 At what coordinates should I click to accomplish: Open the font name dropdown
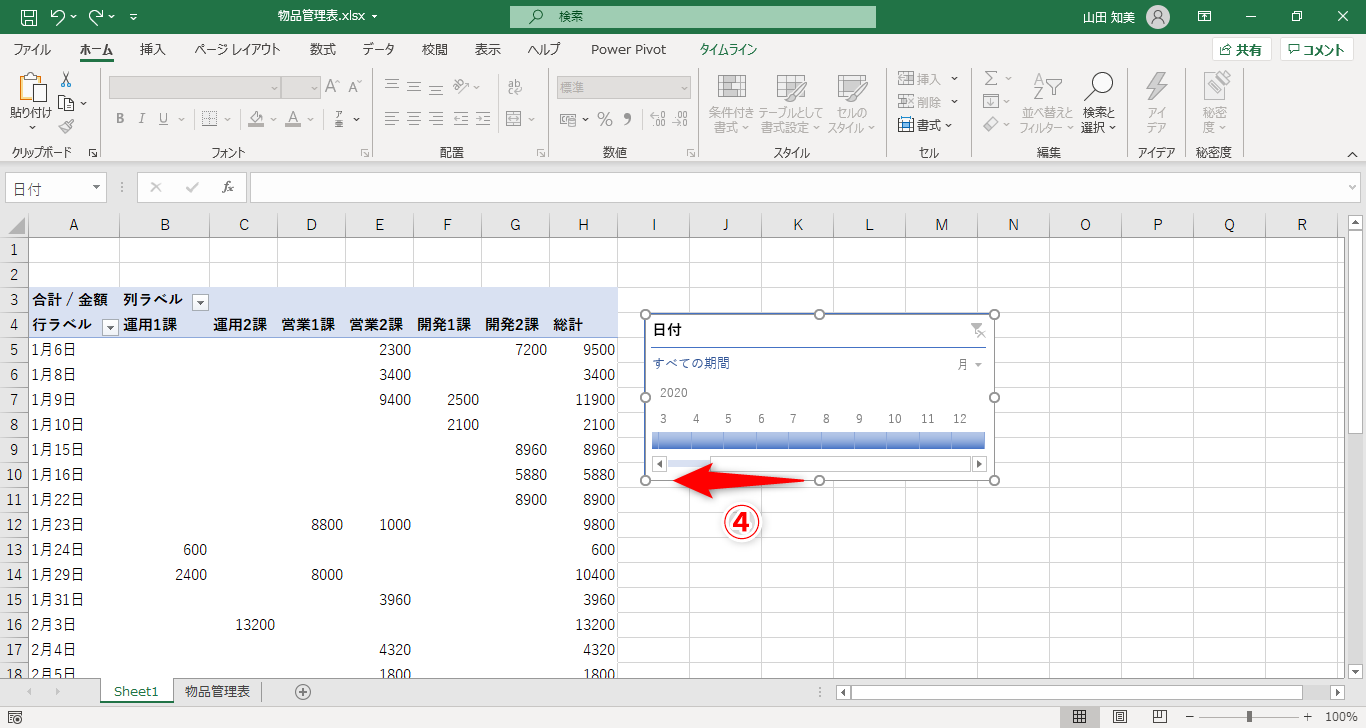pyautogui.click(x=273, y=88)
